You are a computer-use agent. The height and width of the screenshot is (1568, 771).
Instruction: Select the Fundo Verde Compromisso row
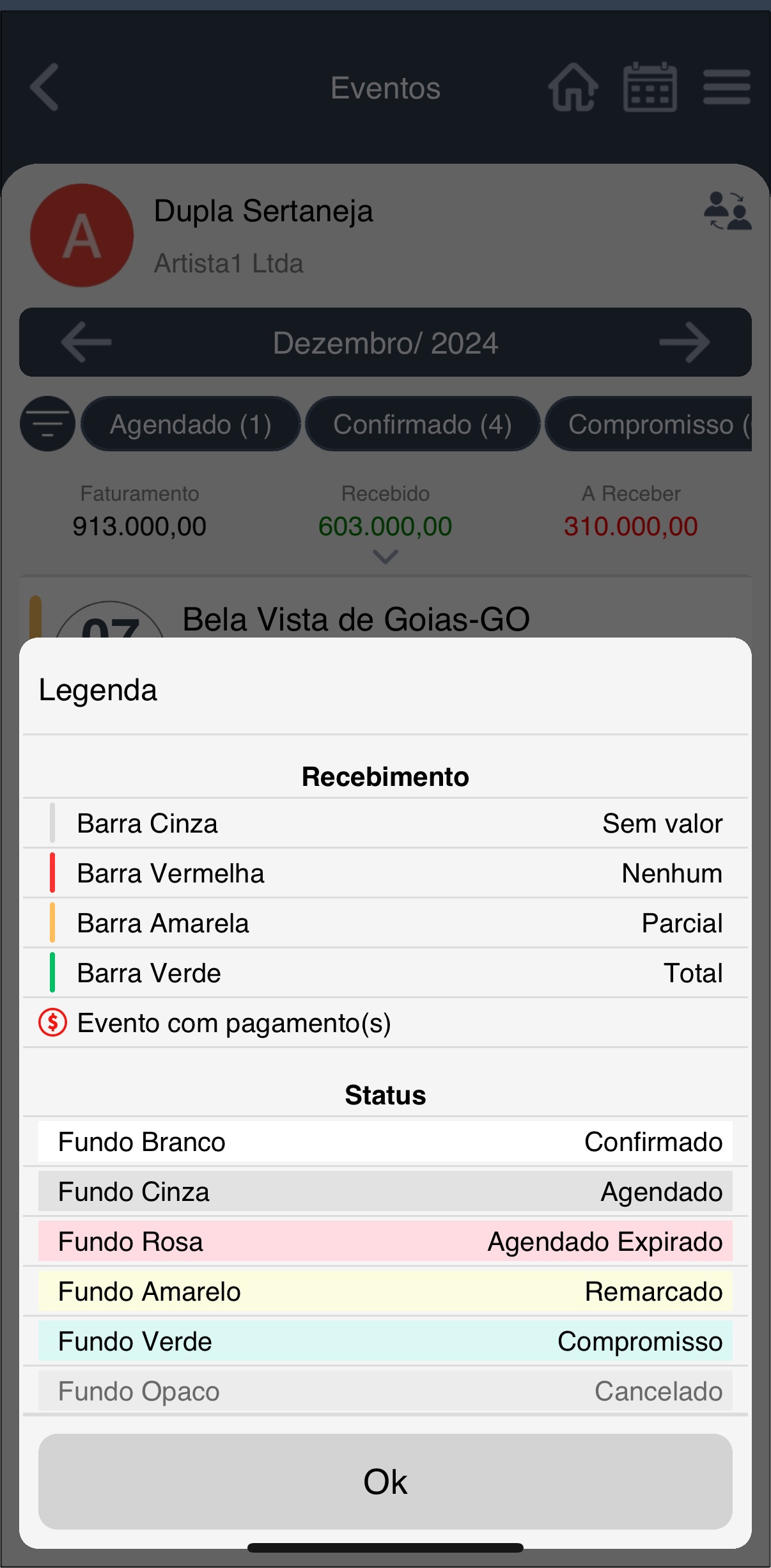tap(385, 1341)
